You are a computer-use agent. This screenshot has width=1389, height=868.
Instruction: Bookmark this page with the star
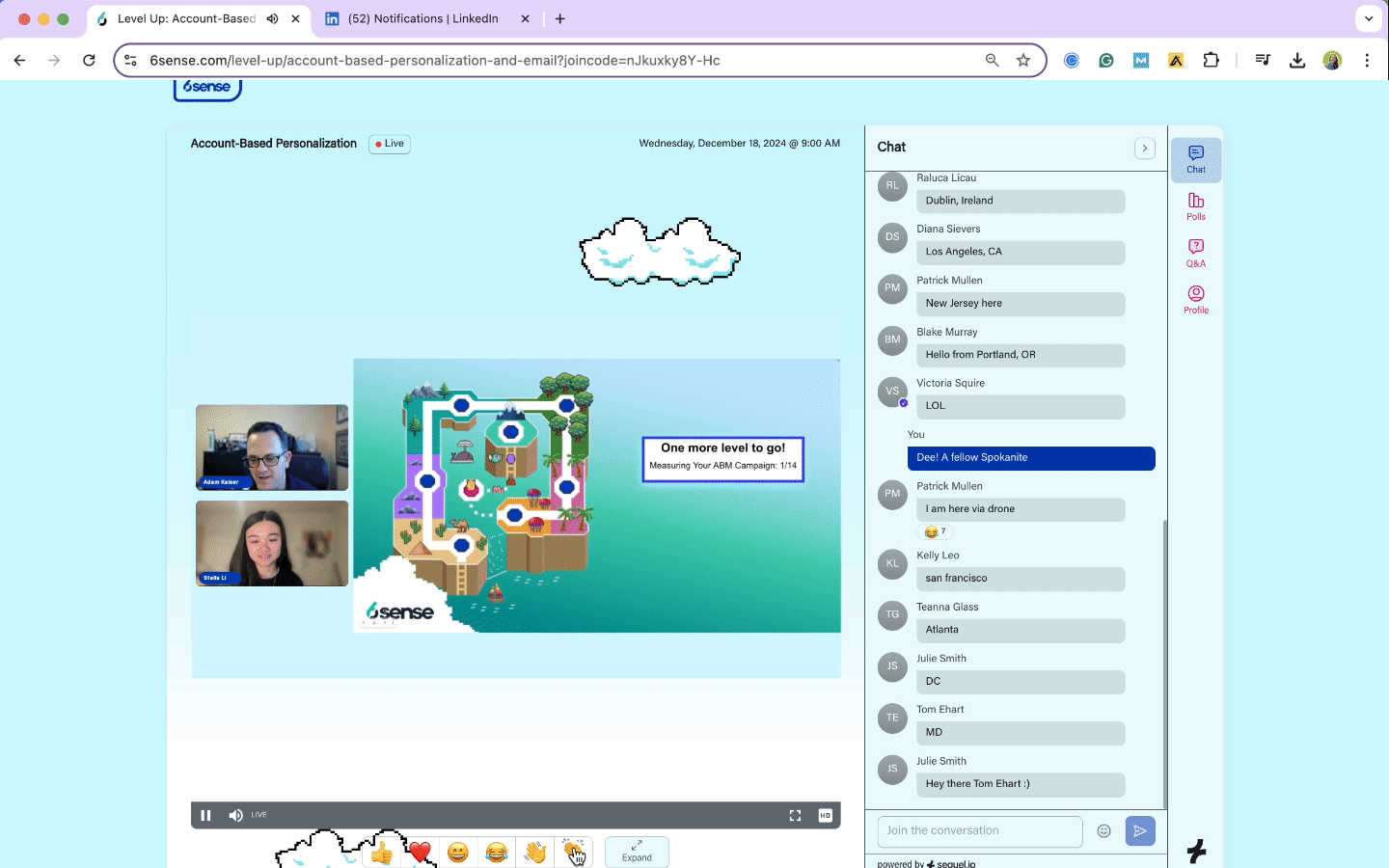[1023, 60]
